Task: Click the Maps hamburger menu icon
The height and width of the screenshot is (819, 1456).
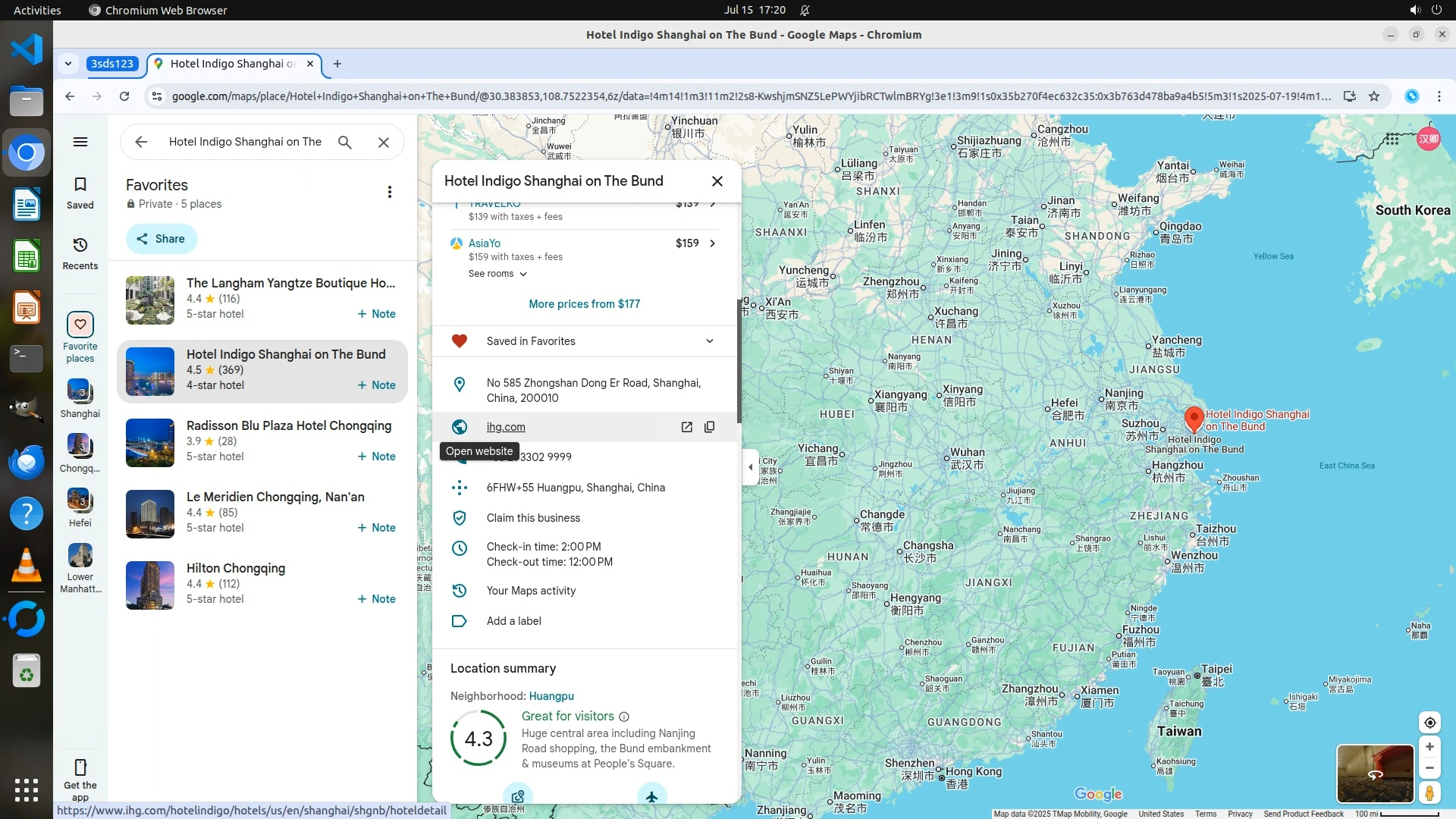Action: tap(80, 142)
